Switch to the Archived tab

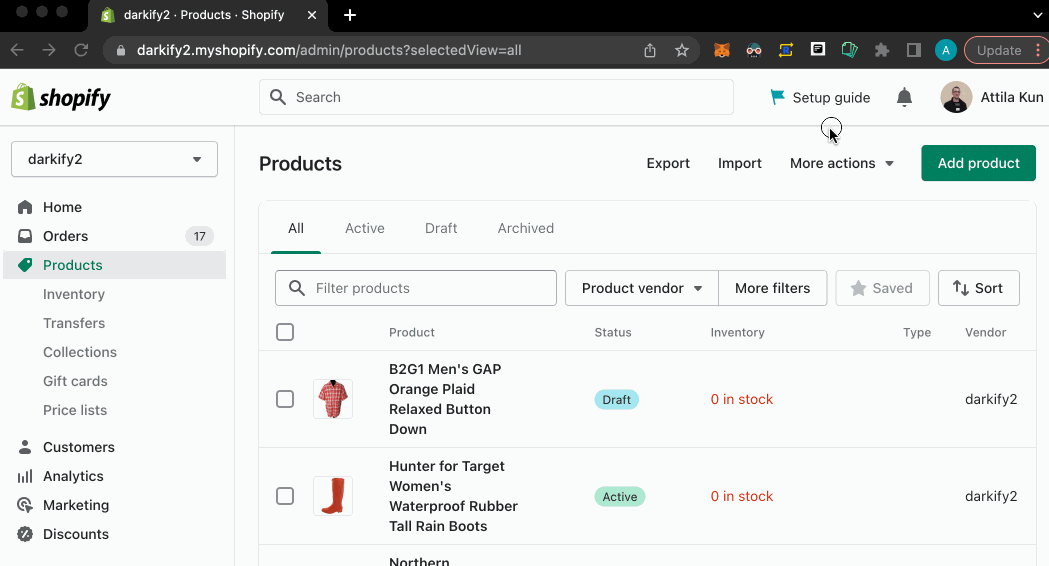526,228
